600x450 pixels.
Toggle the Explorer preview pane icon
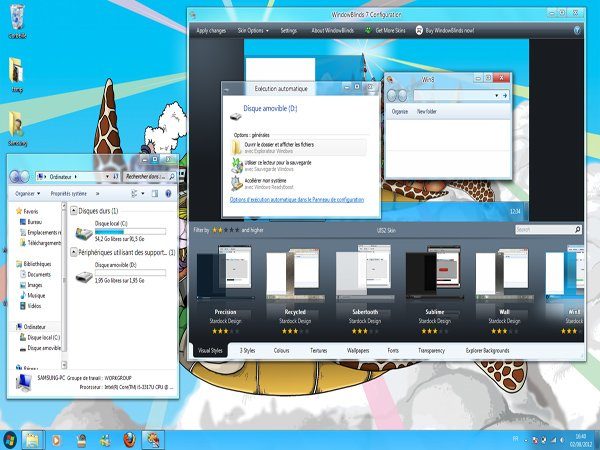tap(155, 194)
